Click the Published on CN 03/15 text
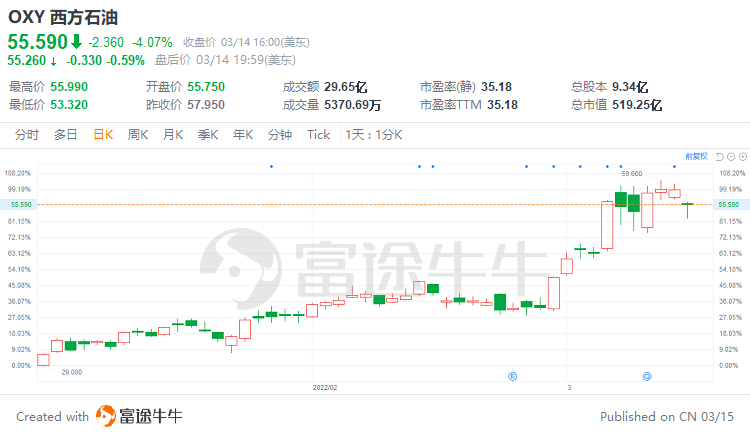The image size is (750, 437). 667,416
